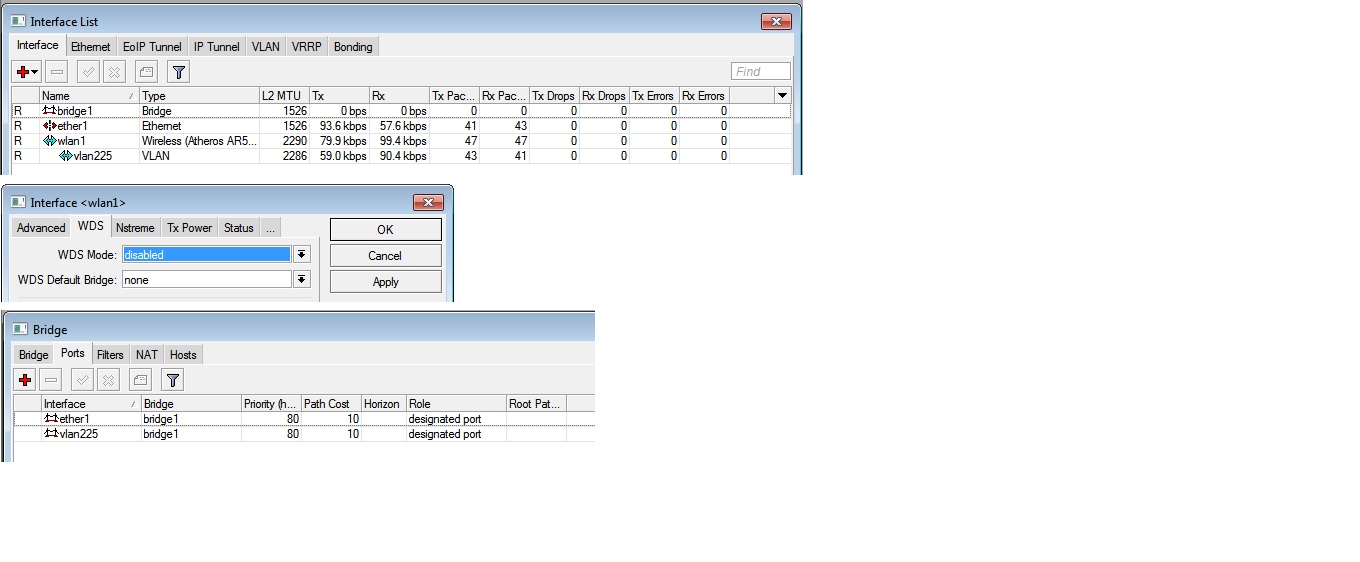Viewport: 1360px width, 562px height.
Task: Click the Find search field in Interface List
Action: [x=761, y=71]
